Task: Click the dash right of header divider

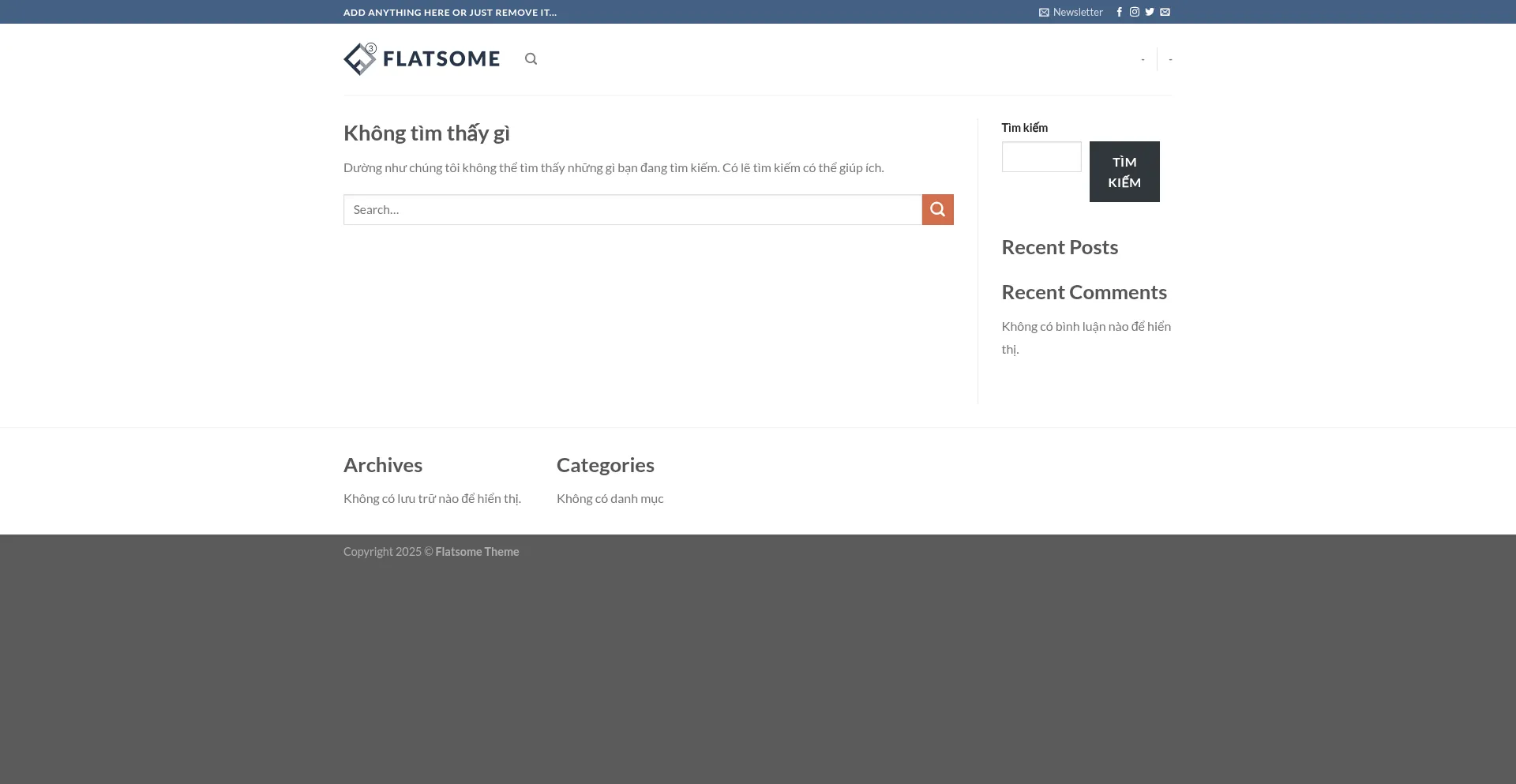Action: coord(1170,59)
